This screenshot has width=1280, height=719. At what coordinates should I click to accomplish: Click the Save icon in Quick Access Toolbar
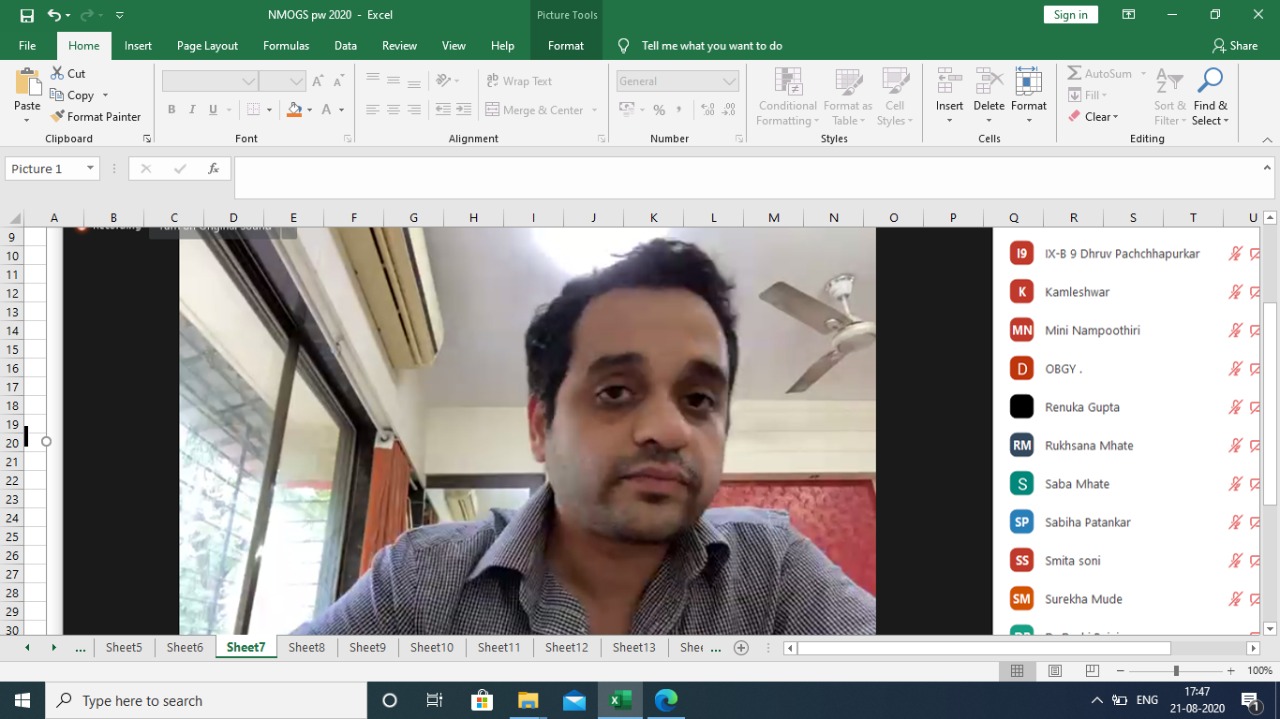[27, 15]
